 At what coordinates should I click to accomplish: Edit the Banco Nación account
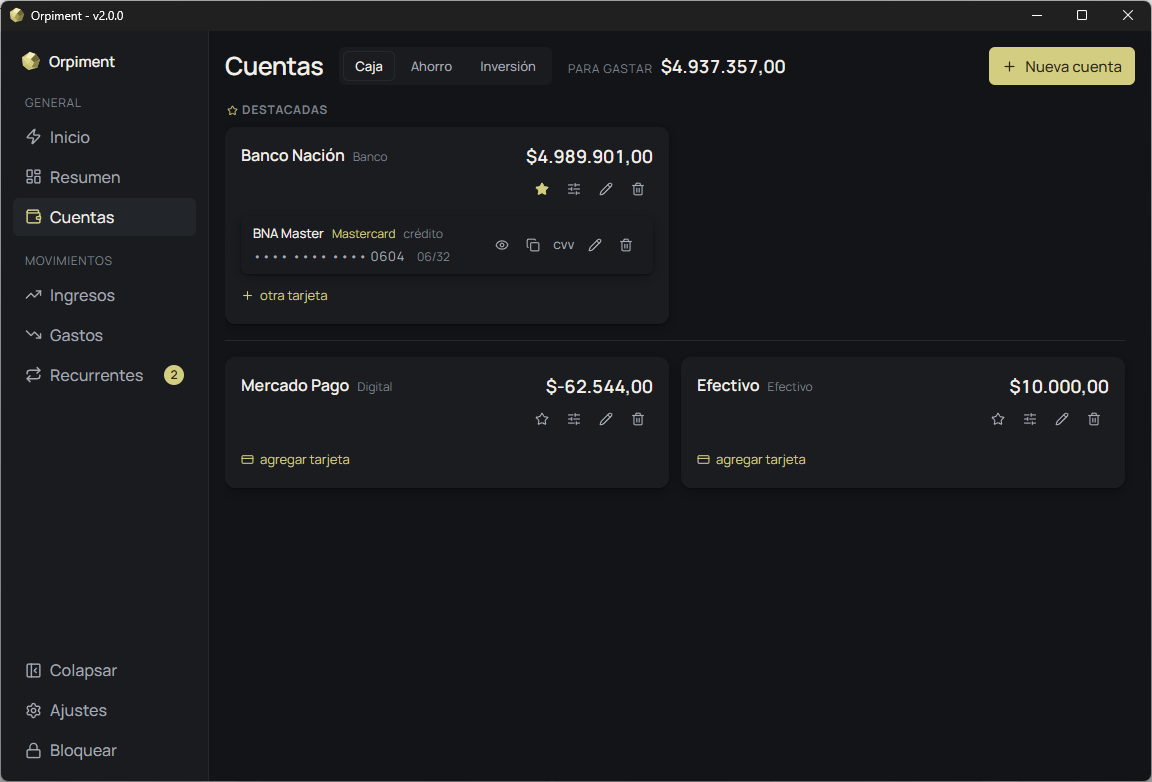point(605,189)
